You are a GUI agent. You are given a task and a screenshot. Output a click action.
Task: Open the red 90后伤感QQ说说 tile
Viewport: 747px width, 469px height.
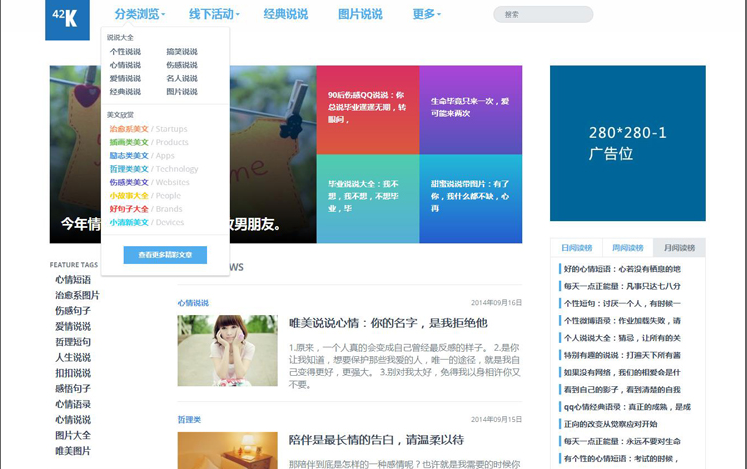[368, 110]
